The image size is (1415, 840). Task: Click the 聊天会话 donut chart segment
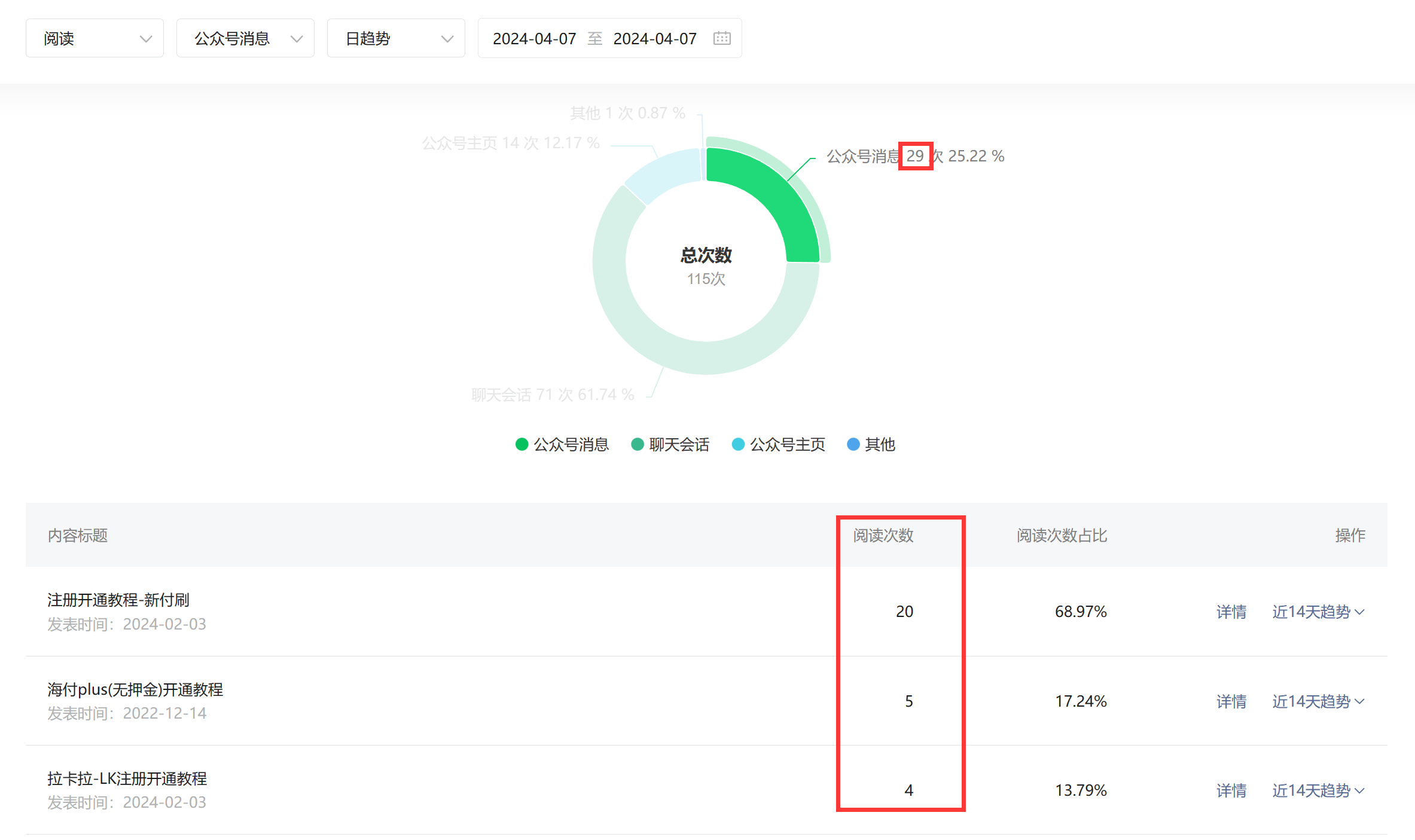[x=706, y=358]
